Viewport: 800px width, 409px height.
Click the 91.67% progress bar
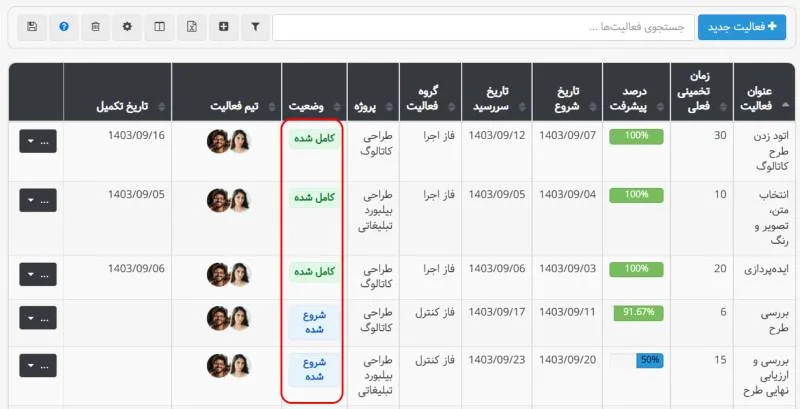coord(638,313)
